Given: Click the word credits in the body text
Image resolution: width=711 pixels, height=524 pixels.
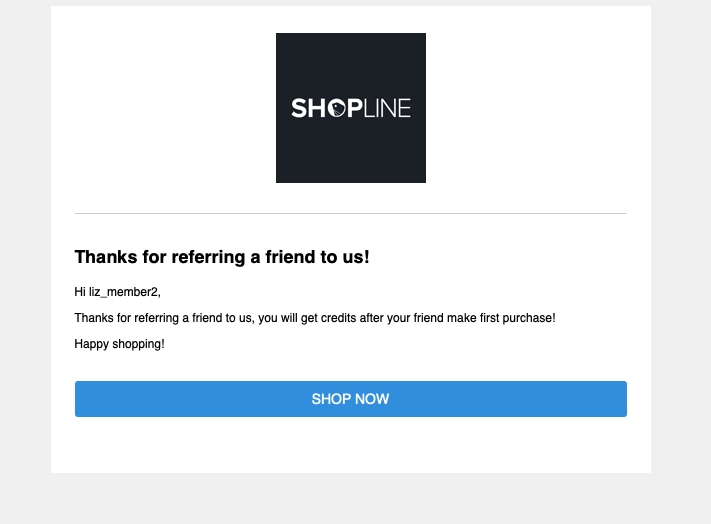Looking at the screenshot, I should tap(338, 318).
